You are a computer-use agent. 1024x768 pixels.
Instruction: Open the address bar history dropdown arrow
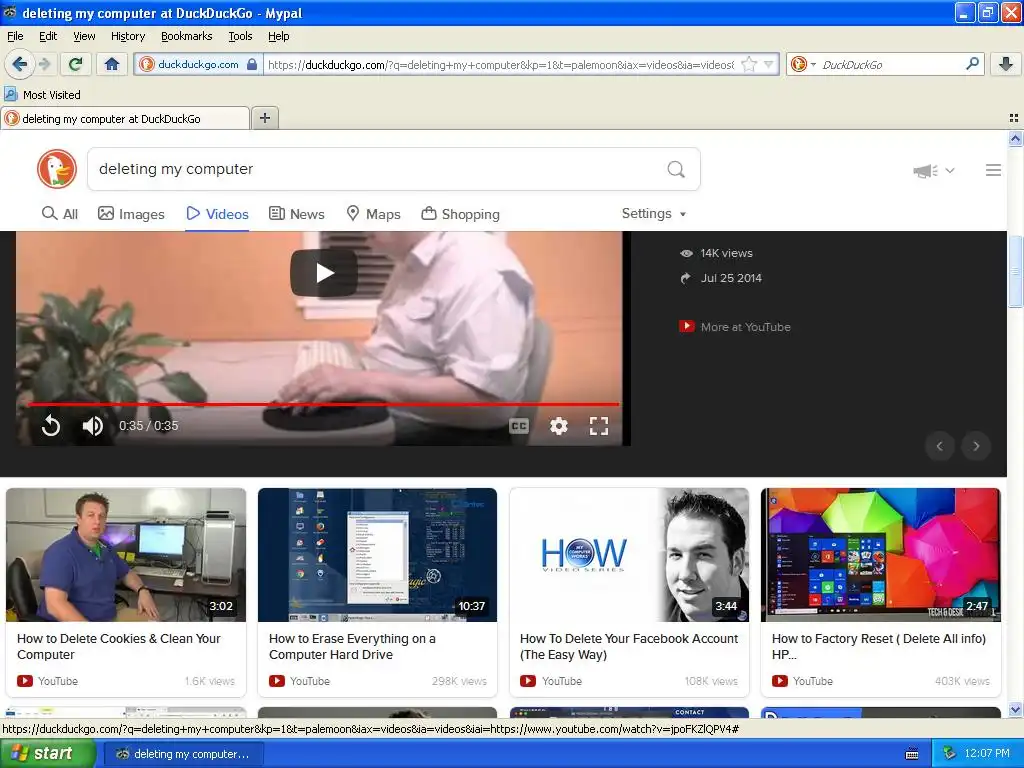tap(768, 64)
